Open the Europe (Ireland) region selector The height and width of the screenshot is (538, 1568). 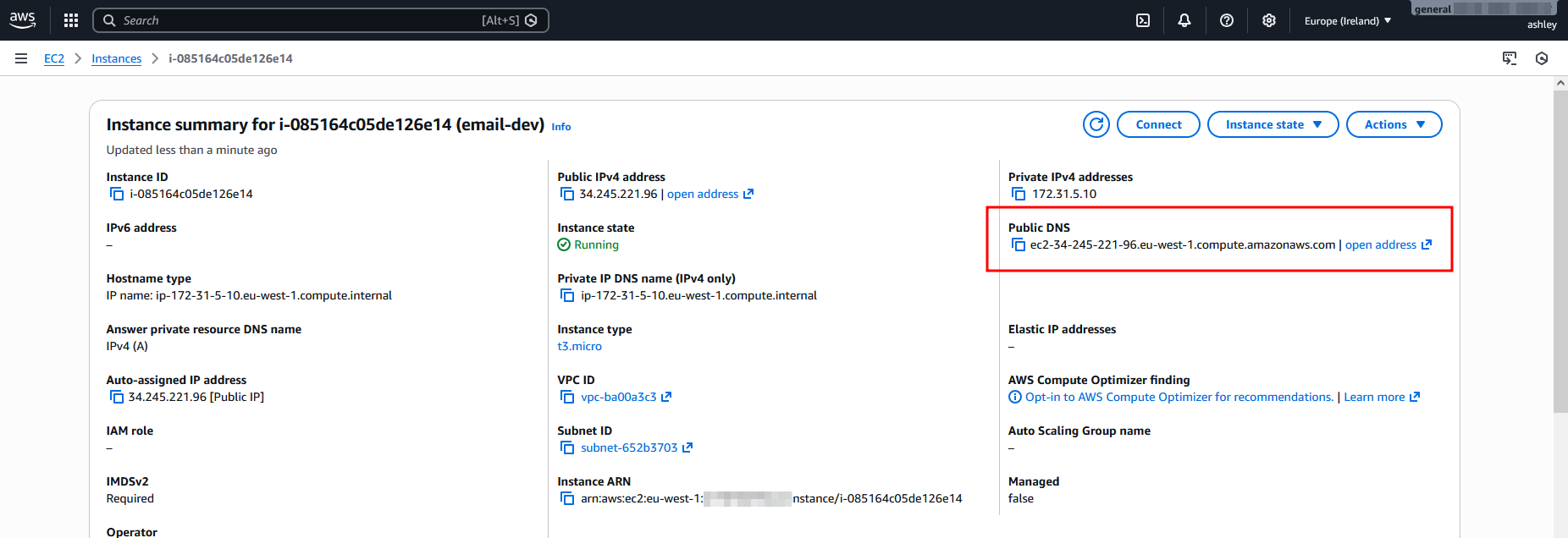[x=1348, y=20]
